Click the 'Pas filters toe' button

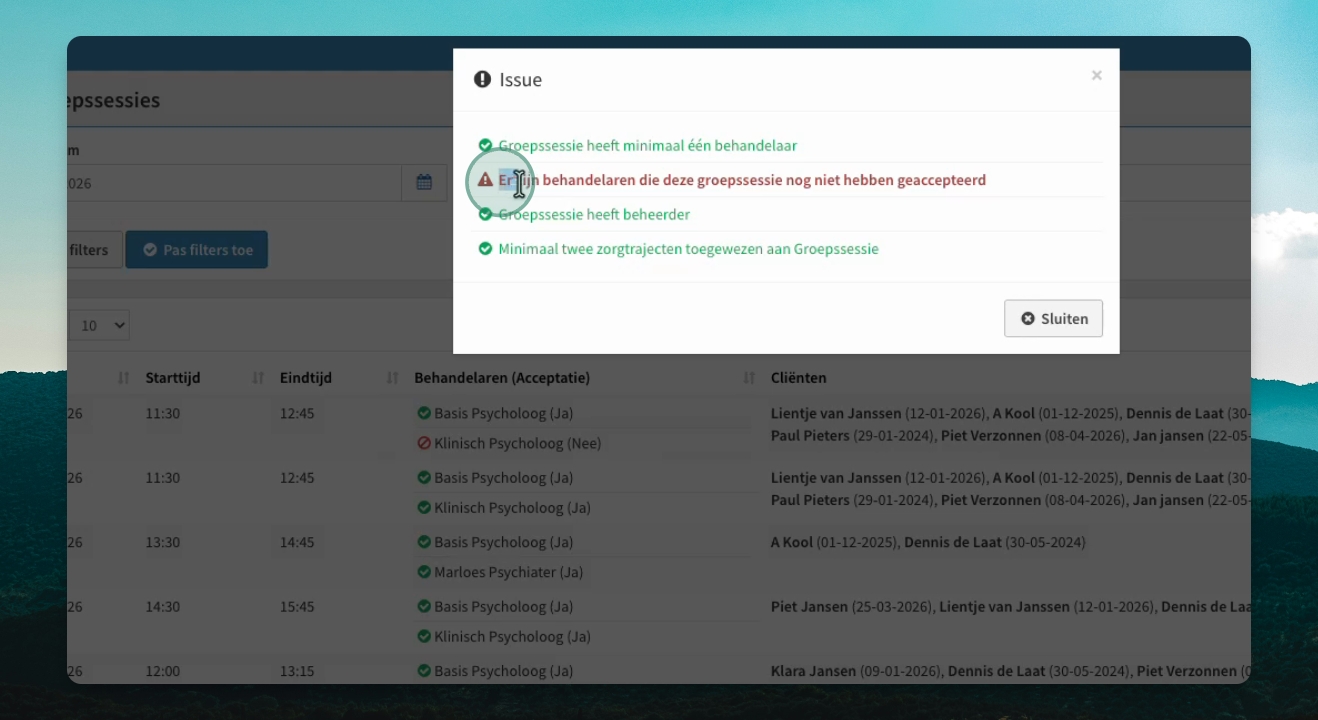tap(196, 250)
